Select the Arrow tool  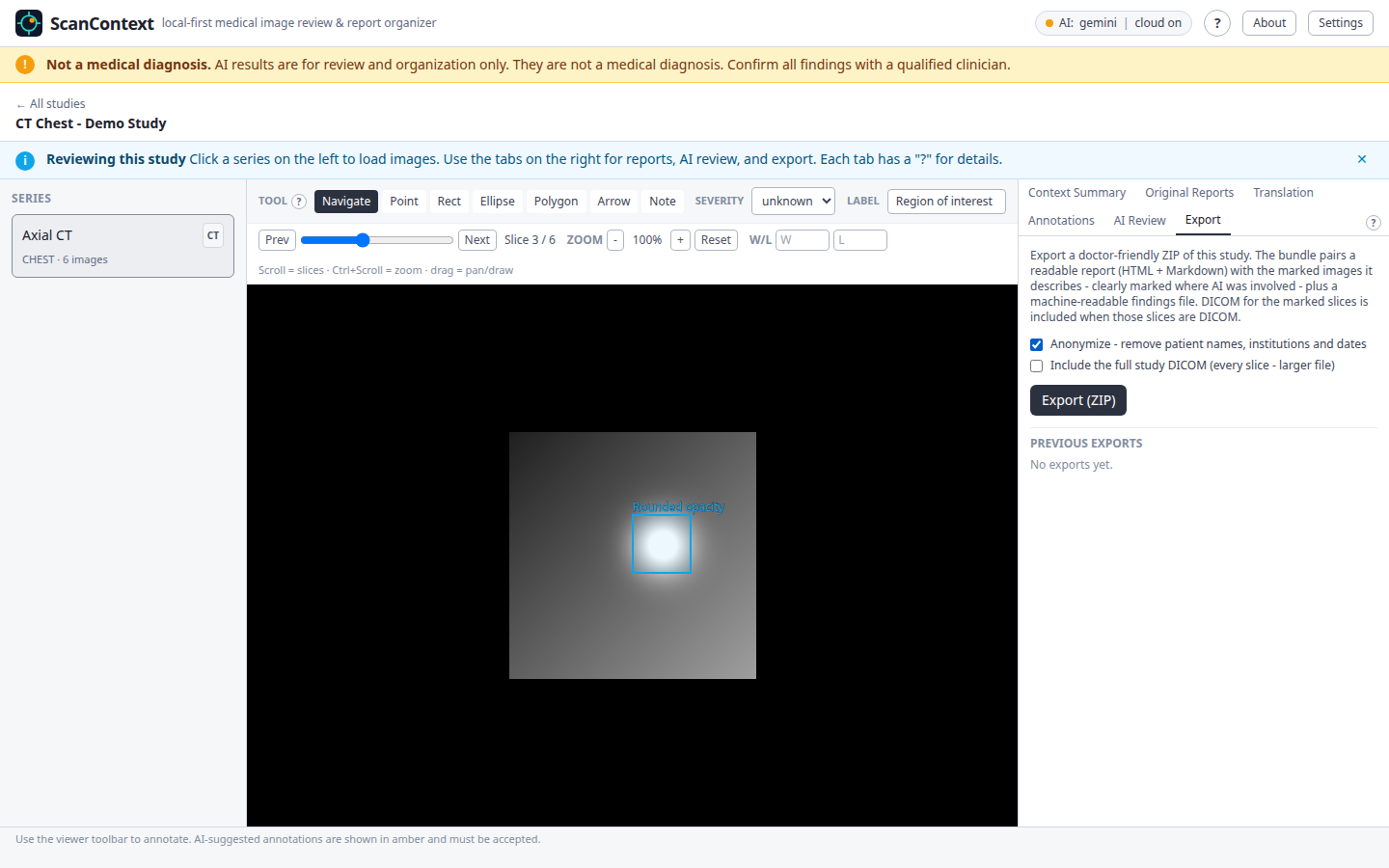[613, 202]
